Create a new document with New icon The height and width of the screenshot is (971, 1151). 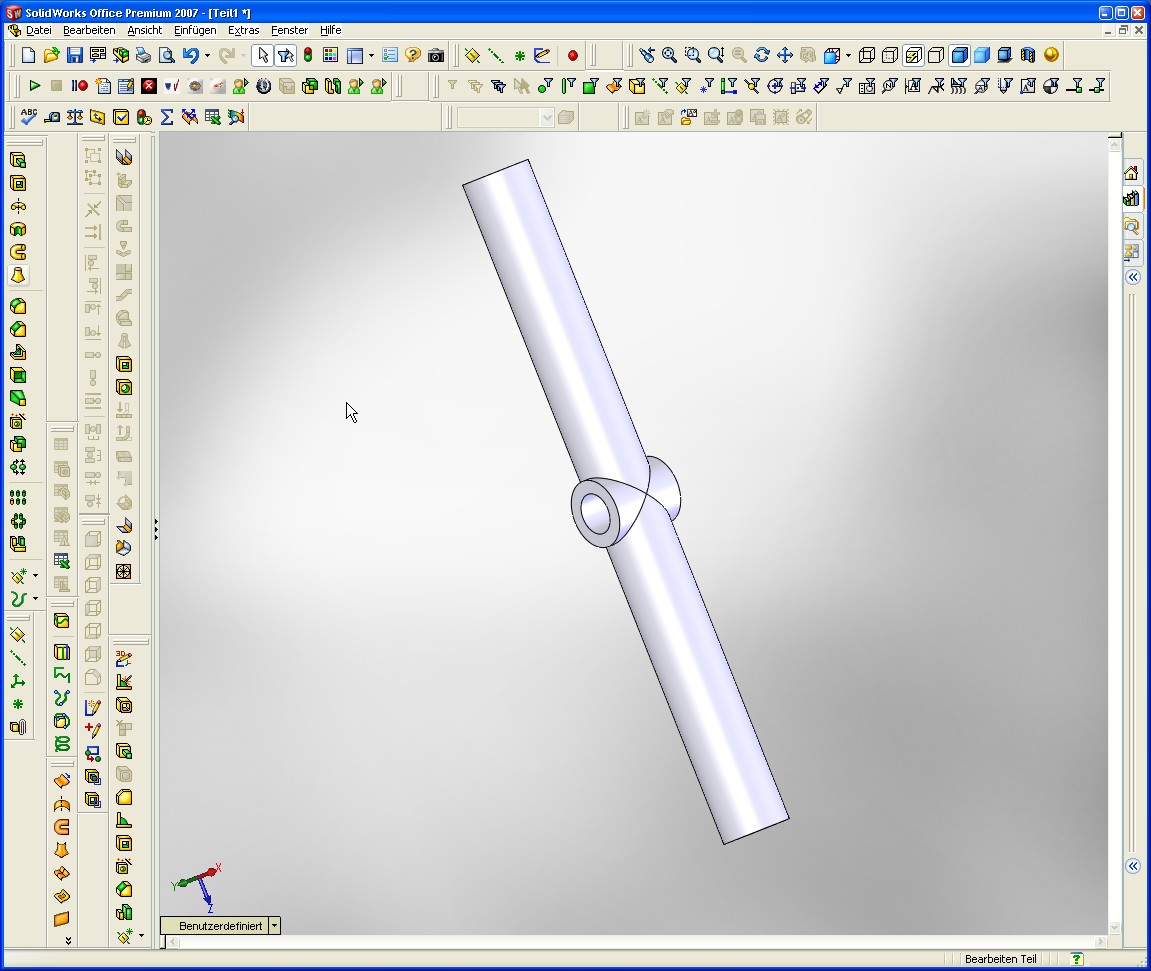(29, 55)
